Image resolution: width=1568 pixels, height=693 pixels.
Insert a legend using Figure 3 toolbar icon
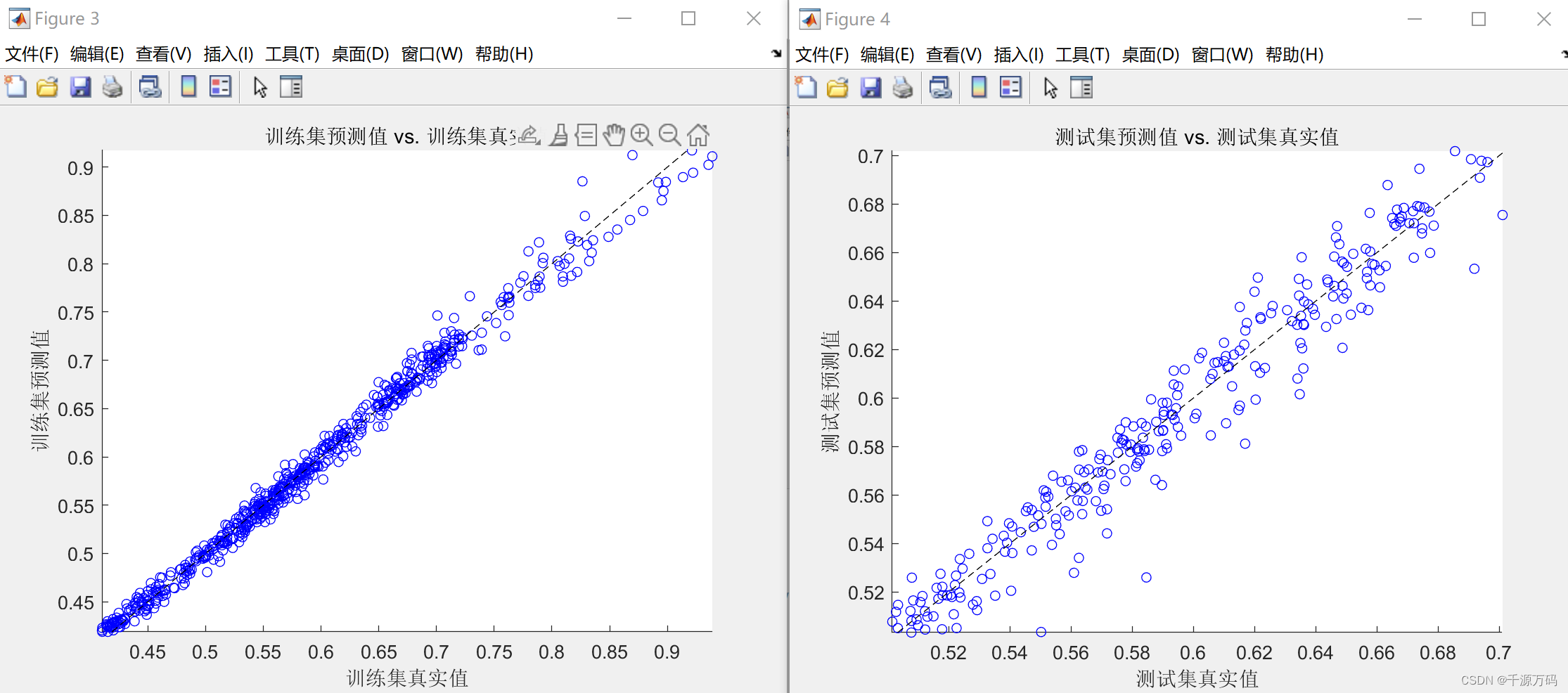click(219, 86)
